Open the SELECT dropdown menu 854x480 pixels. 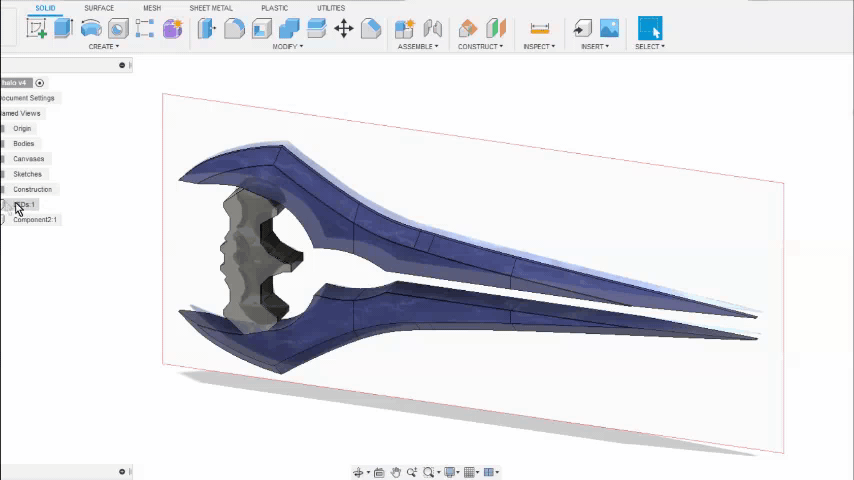click(650, 47)
